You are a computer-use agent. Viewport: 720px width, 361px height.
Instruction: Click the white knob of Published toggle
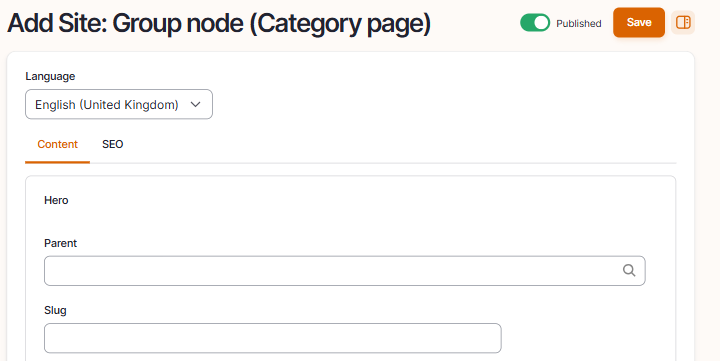click(x=541, y=23)
